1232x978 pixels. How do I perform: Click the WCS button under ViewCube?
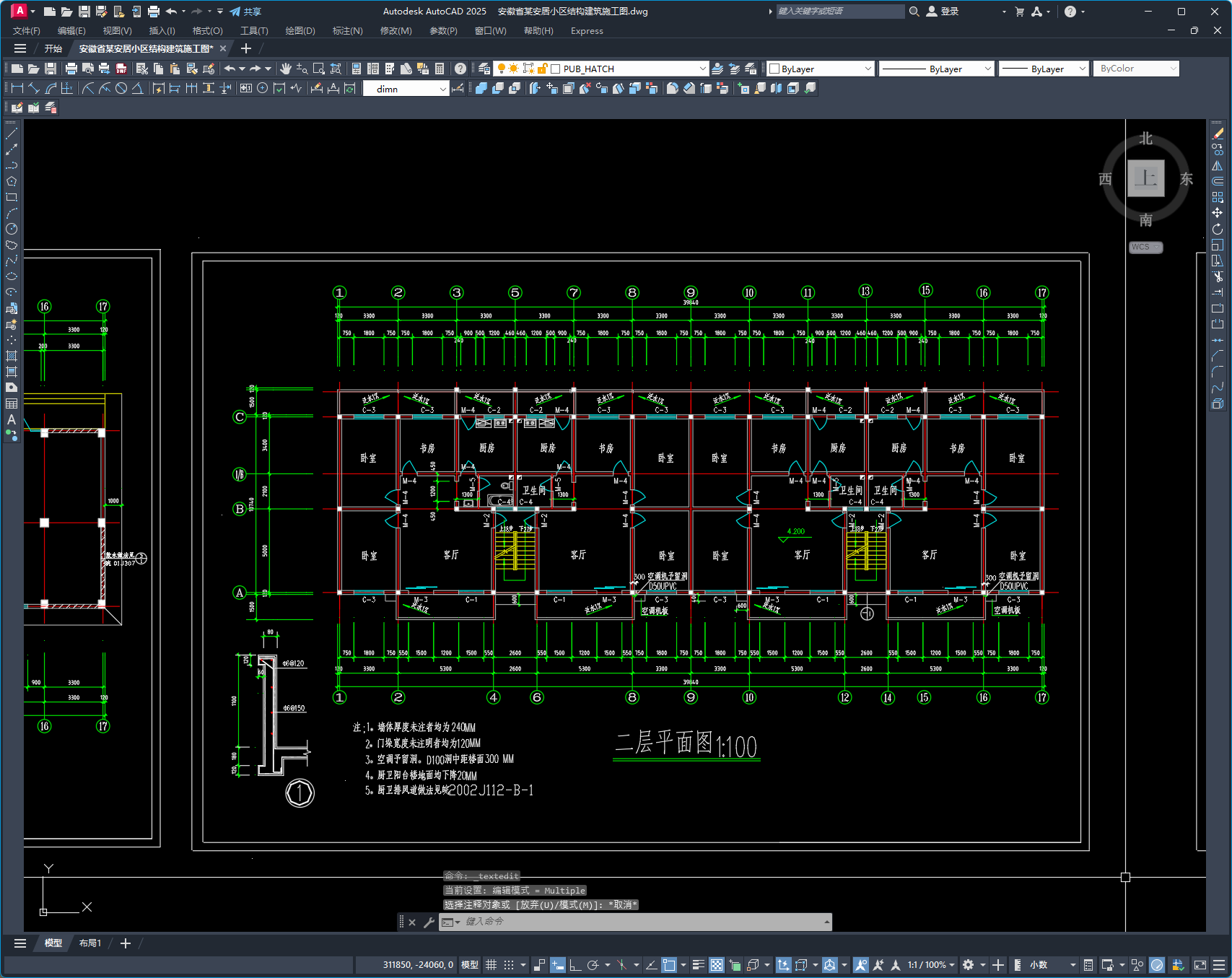[1145, 247]
